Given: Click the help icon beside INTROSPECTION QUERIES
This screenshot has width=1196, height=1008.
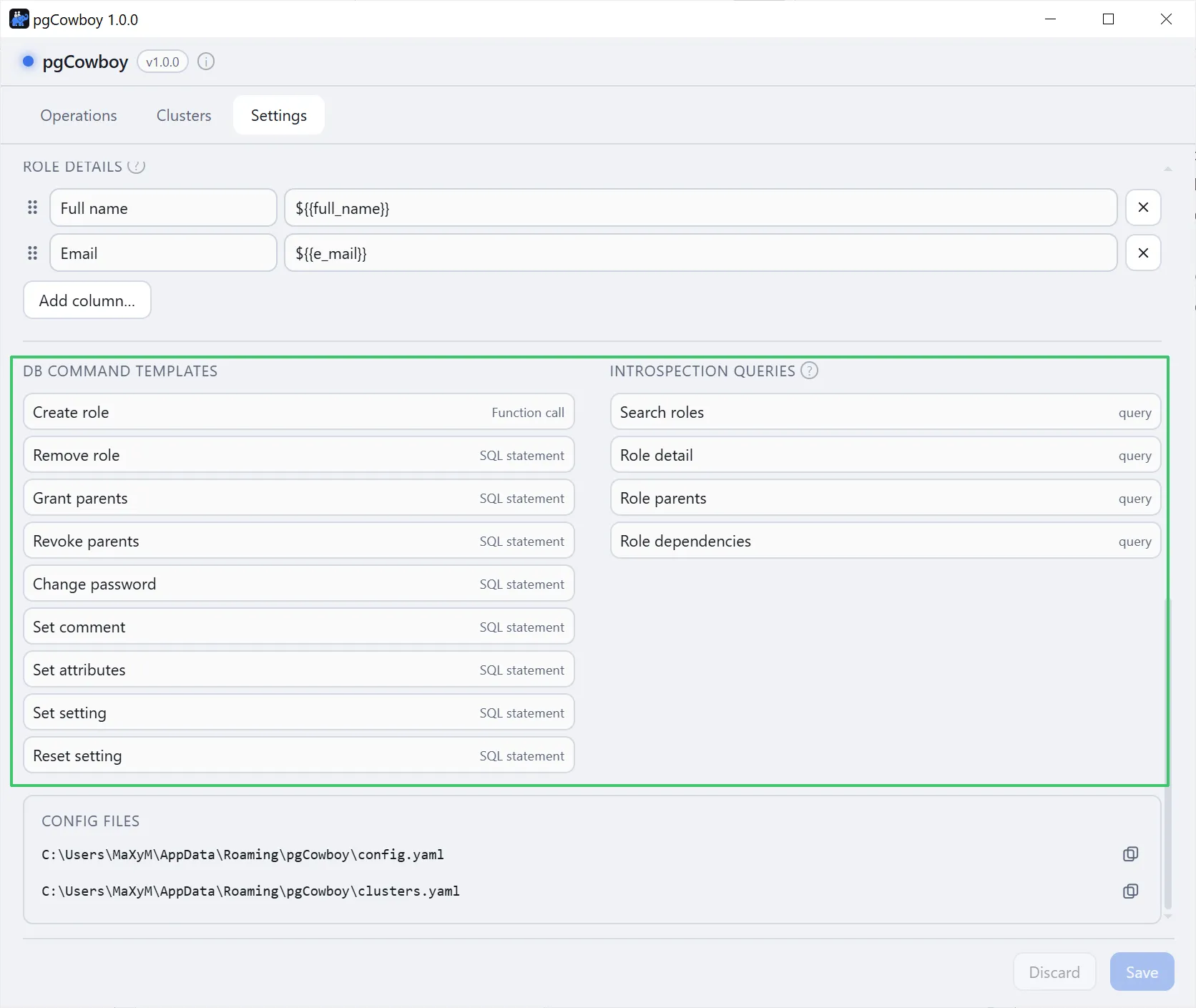Looking at the screenshot, I should click(x=809, y=371).
